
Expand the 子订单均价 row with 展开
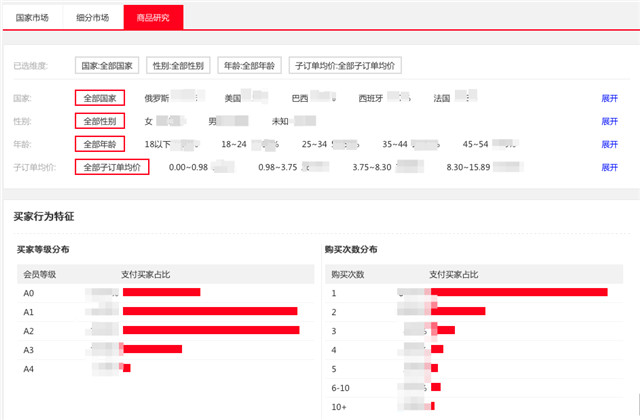tap(609, 167)
